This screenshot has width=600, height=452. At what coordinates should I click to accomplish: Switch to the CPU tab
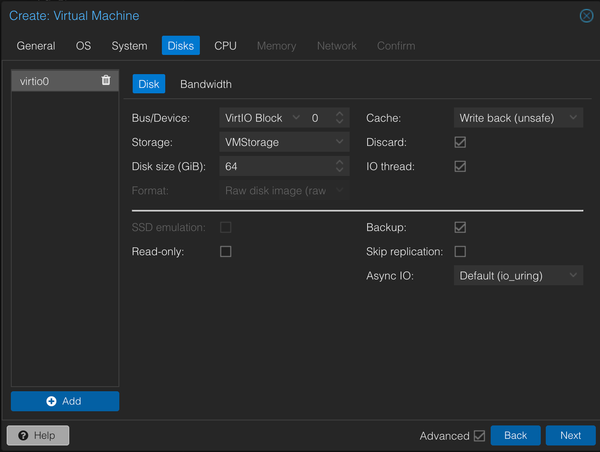click(225, 46)
